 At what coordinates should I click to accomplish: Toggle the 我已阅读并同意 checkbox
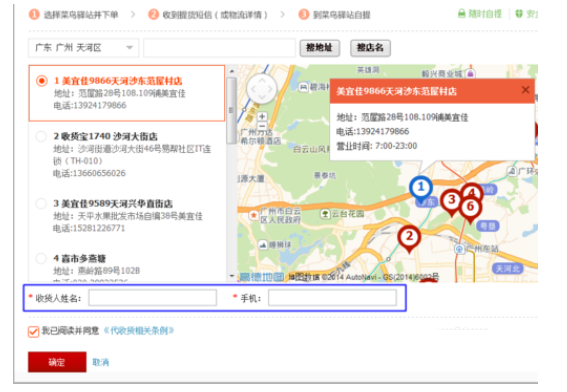click(x=33, y=331)
